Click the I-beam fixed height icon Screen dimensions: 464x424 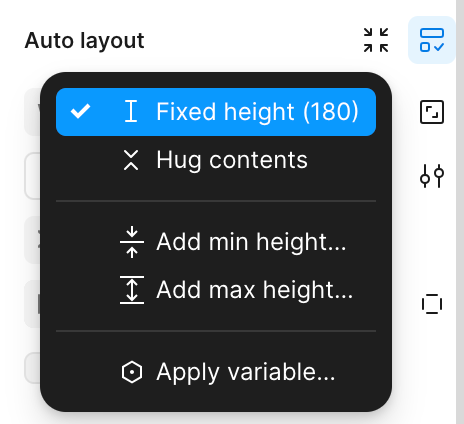point(131,112)
